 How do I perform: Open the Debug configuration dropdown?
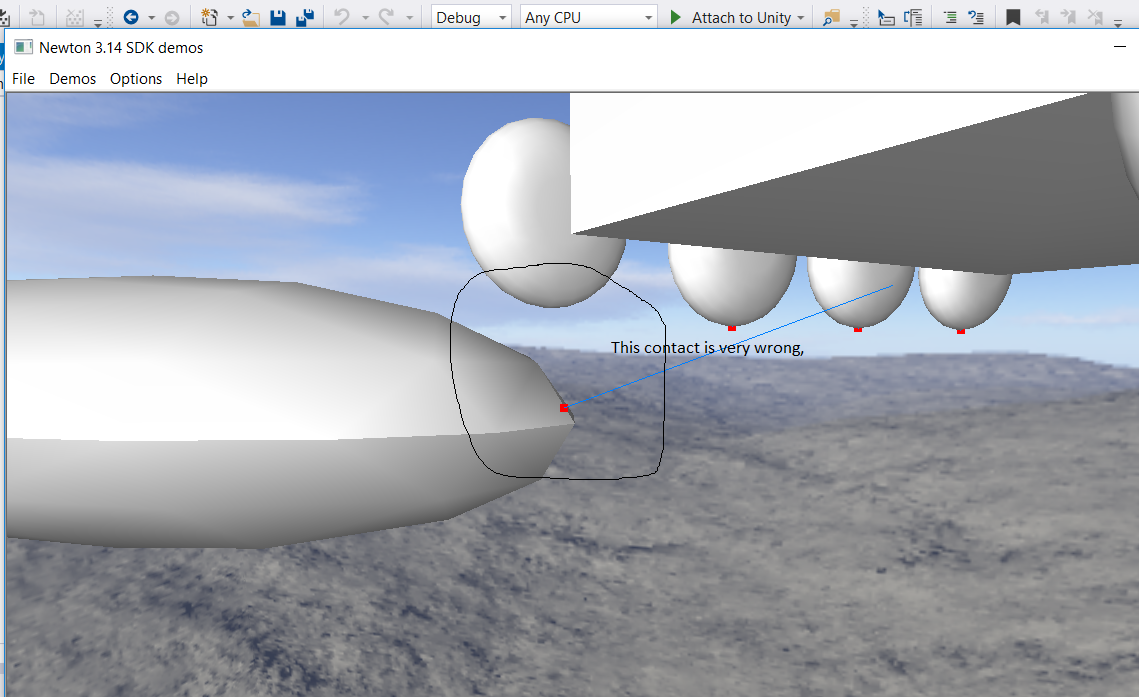coord(471,17)
